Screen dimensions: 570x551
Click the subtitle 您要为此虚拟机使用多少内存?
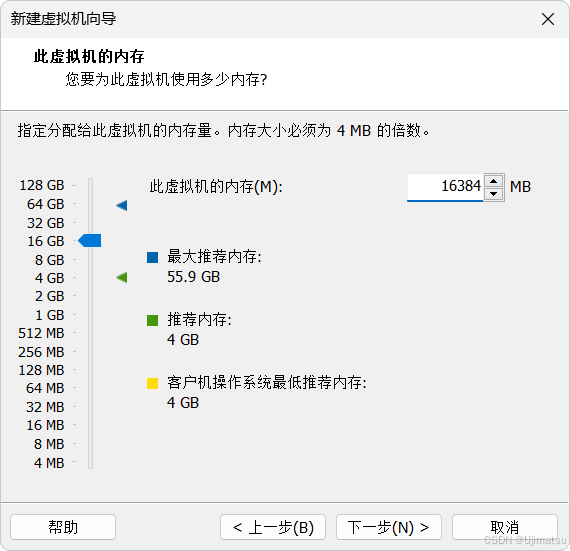(x=166, y=80)
